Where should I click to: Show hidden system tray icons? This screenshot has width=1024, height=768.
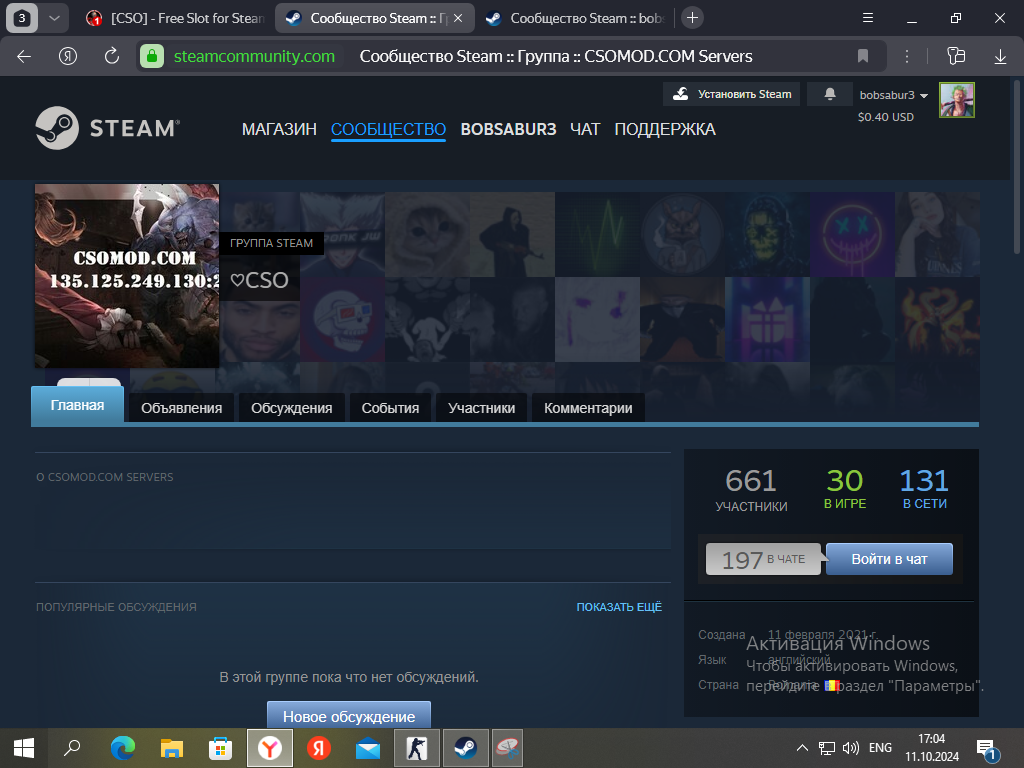click(x=801, y=747)
